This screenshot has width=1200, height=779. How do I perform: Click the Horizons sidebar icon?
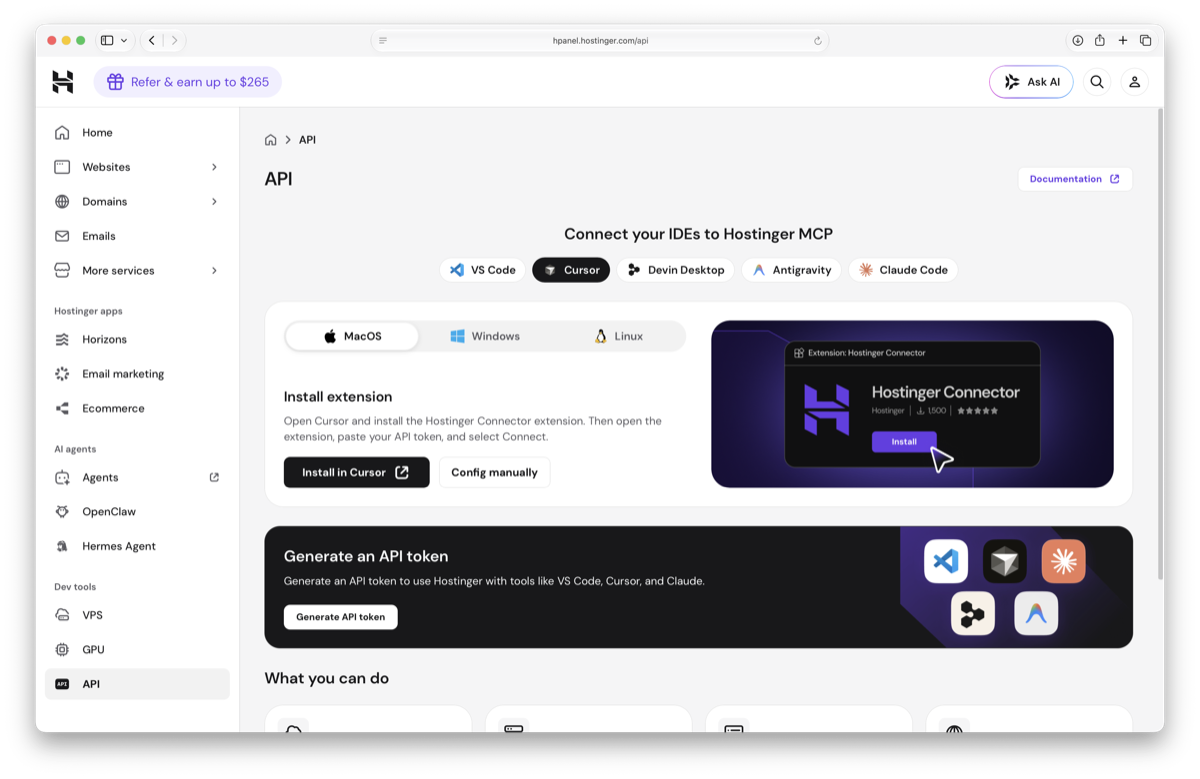pyautogui.click(x=62, y=339)
